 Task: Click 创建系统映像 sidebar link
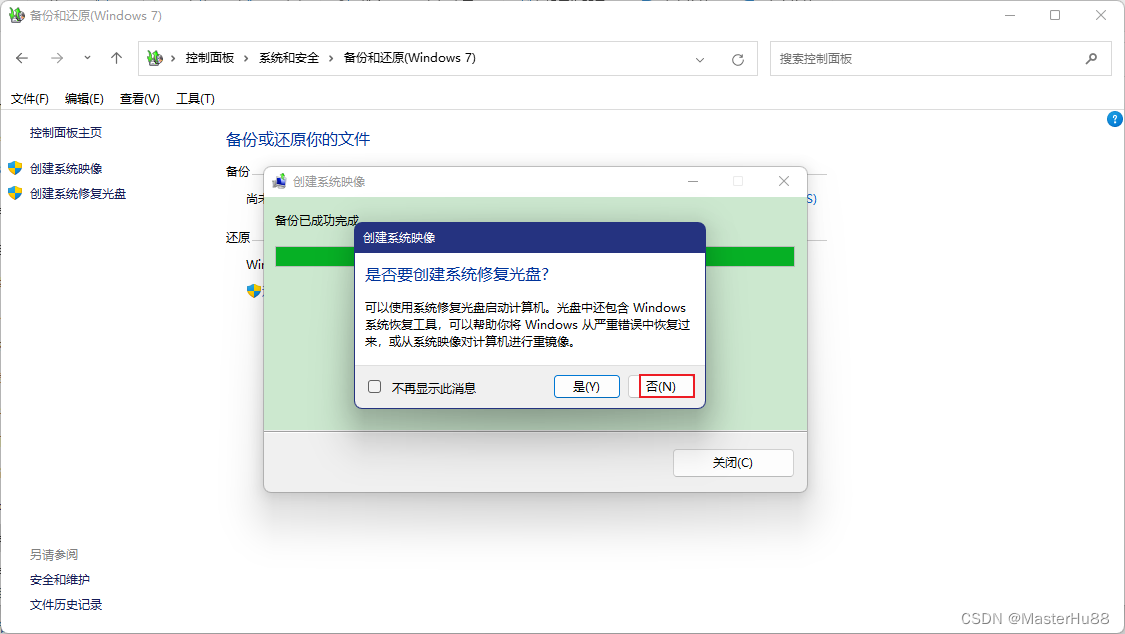[66, 169]
